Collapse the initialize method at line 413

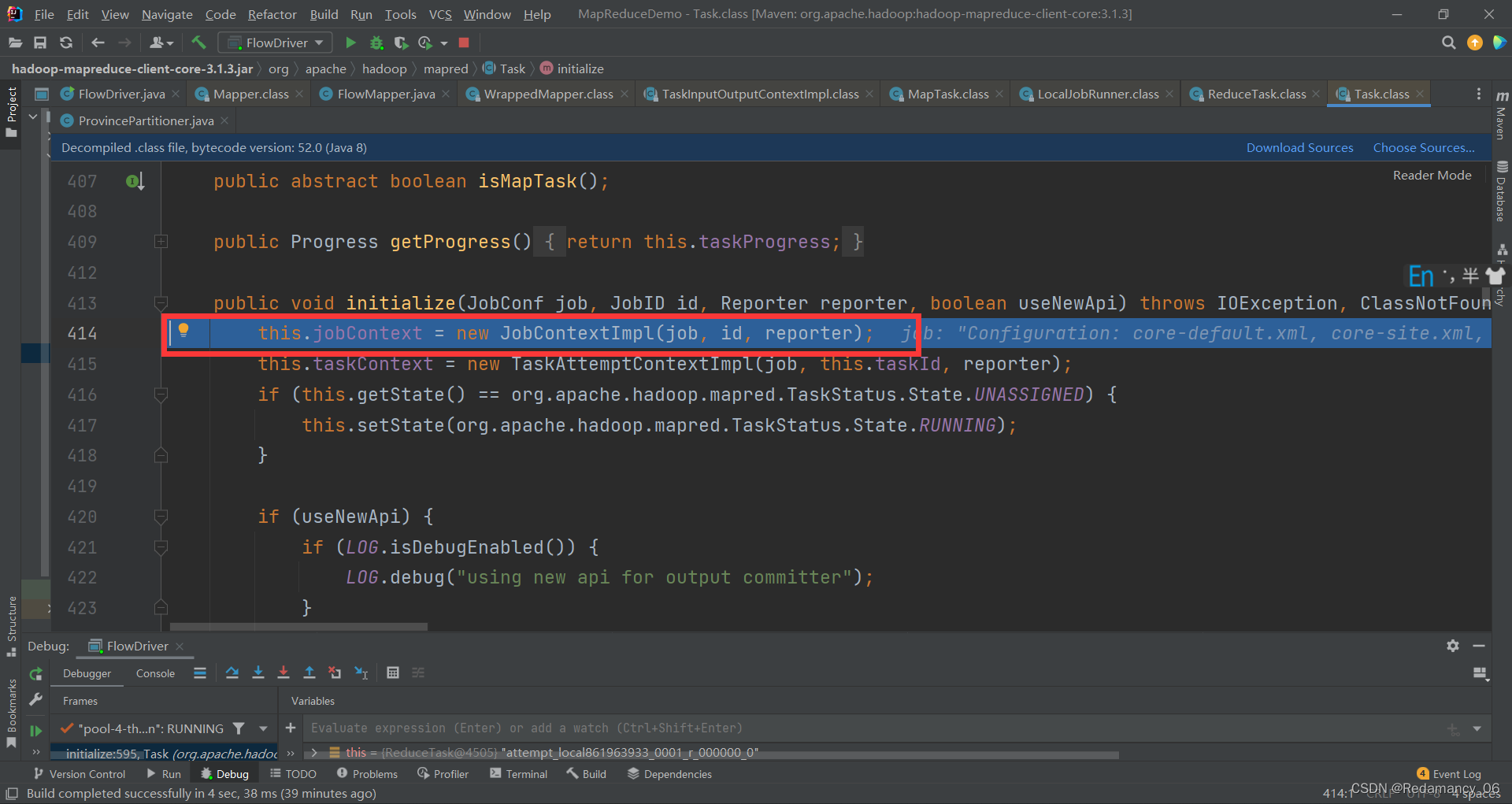tap(161, 303)
